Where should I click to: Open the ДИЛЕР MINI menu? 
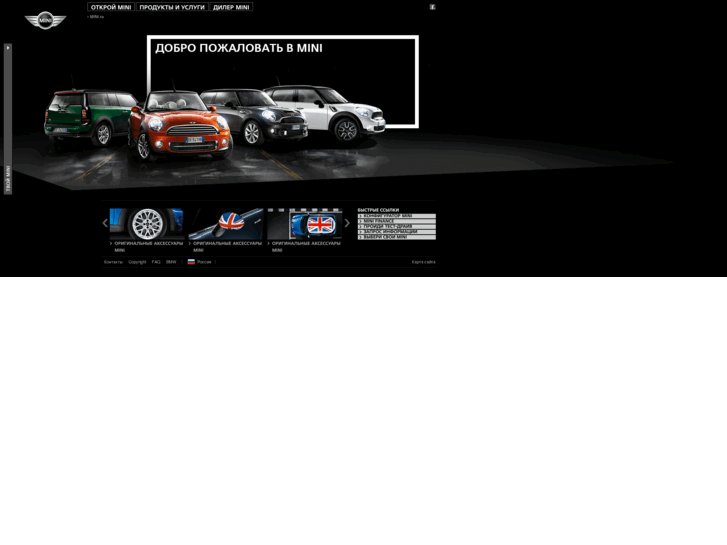pyautogui.click(x=231, y=7)
